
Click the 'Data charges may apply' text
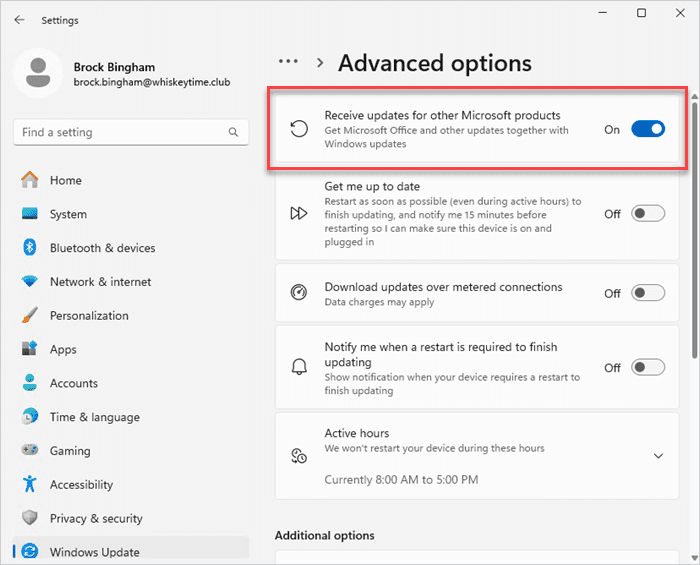(379, 302)
